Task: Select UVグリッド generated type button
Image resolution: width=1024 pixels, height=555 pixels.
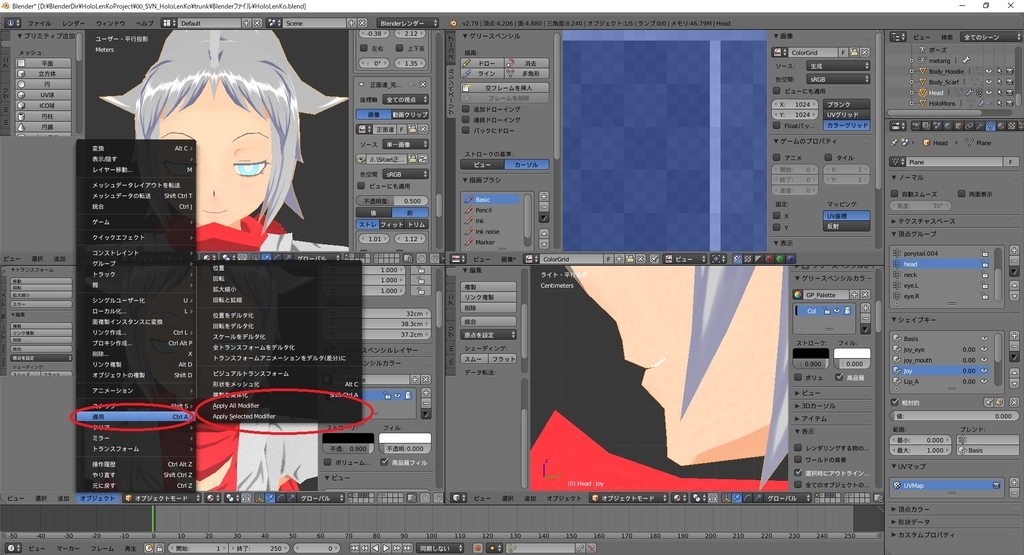Action: (x=847, y=115)
